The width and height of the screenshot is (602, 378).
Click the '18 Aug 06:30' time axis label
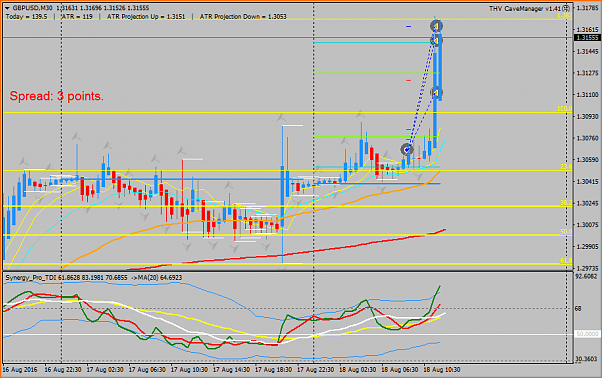(x=400, y=370)
